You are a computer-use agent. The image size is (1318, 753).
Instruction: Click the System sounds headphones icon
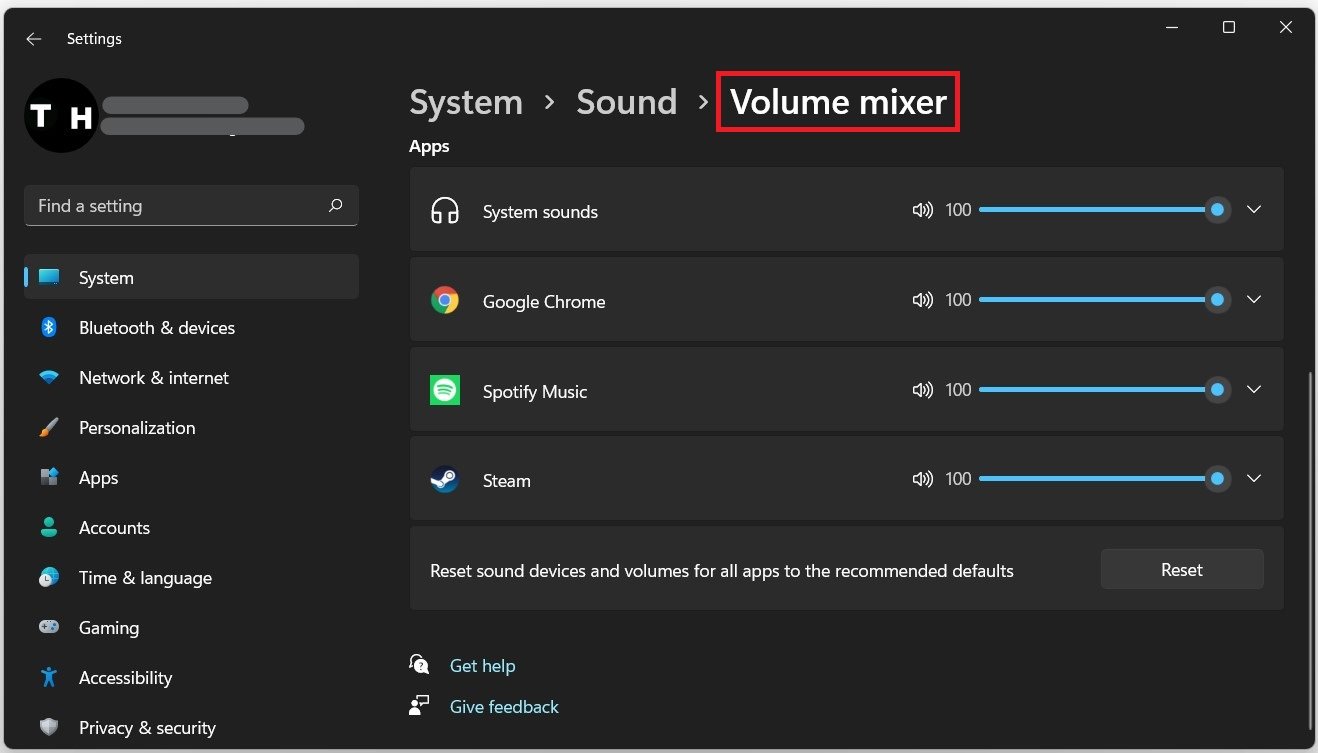445,211
